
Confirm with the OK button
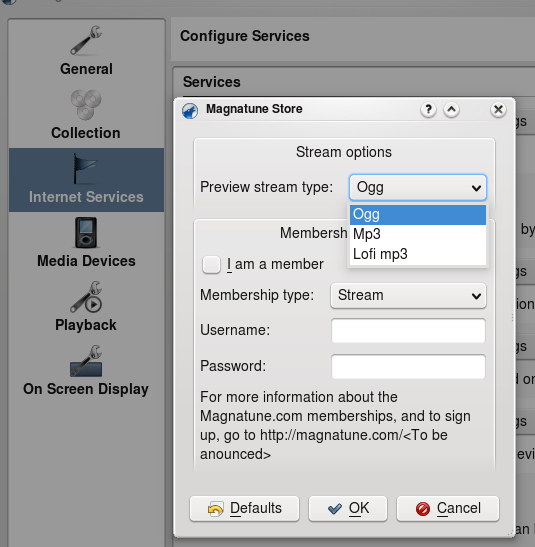click(x=348, y=509)
